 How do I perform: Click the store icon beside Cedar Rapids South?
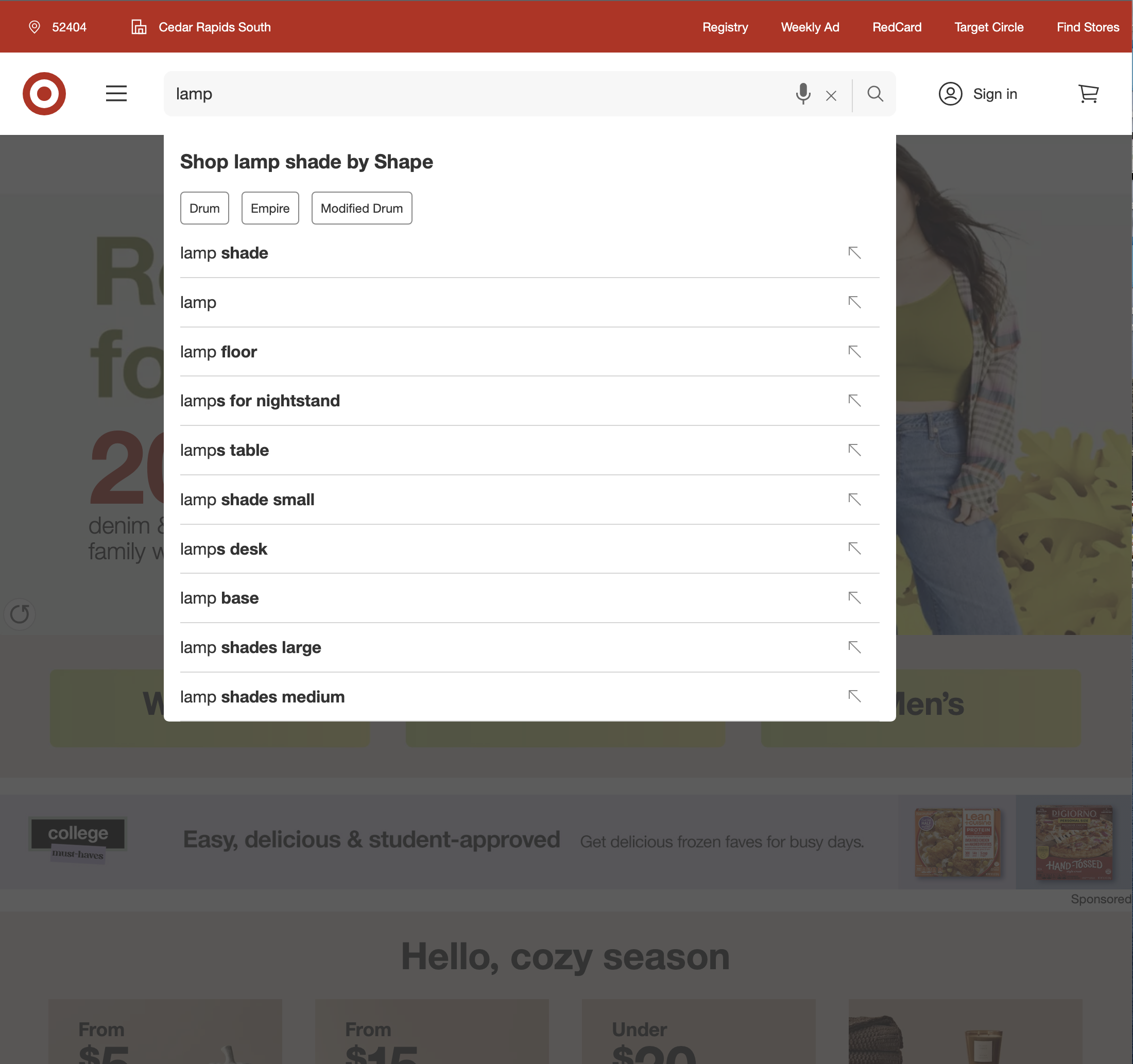coord(139,26)
